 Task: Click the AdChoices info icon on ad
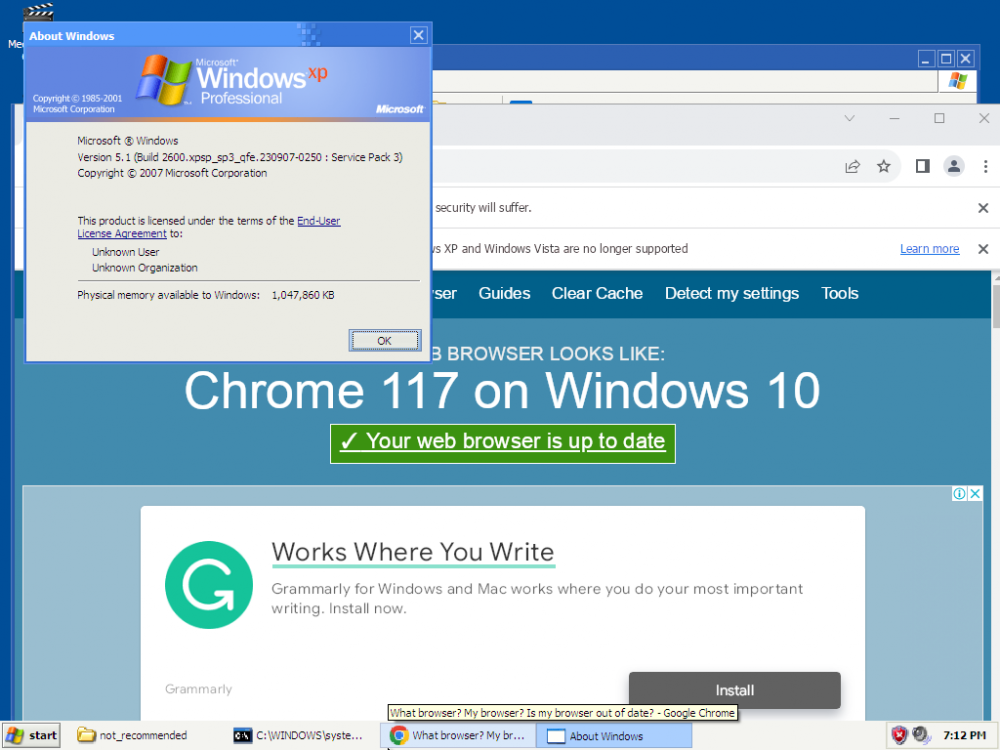(959, 494)
